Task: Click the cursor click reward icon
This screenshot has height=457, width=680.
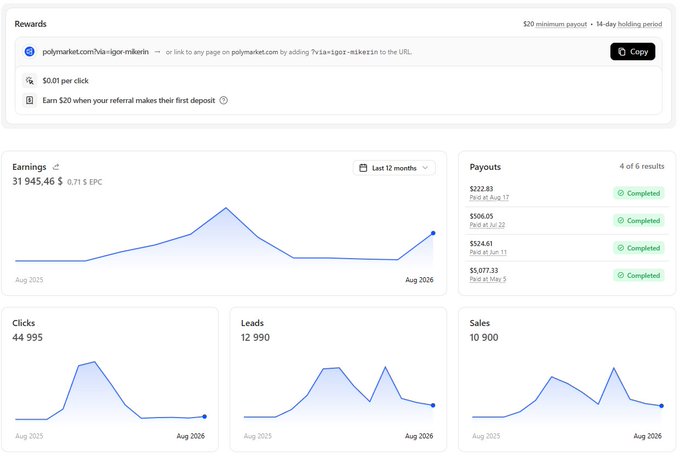Action: coord(29,81)
